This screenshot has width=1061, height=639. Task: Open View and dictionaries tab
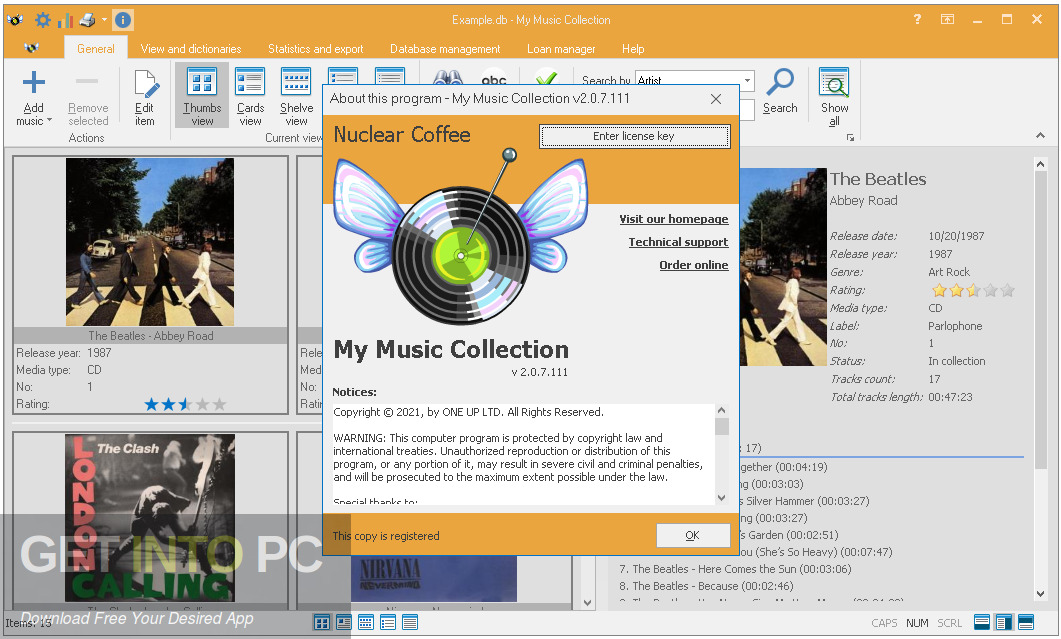tap(191, 49)
